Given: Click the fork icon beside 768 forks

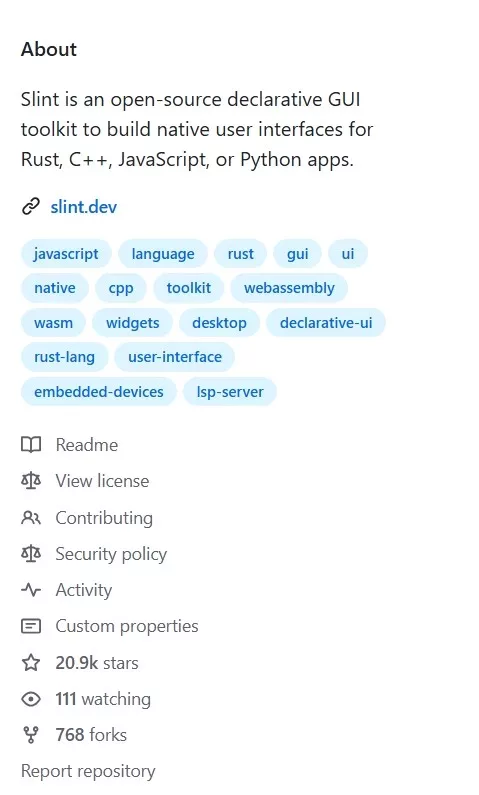Looking at the screenshot, I should pos(31,735).
